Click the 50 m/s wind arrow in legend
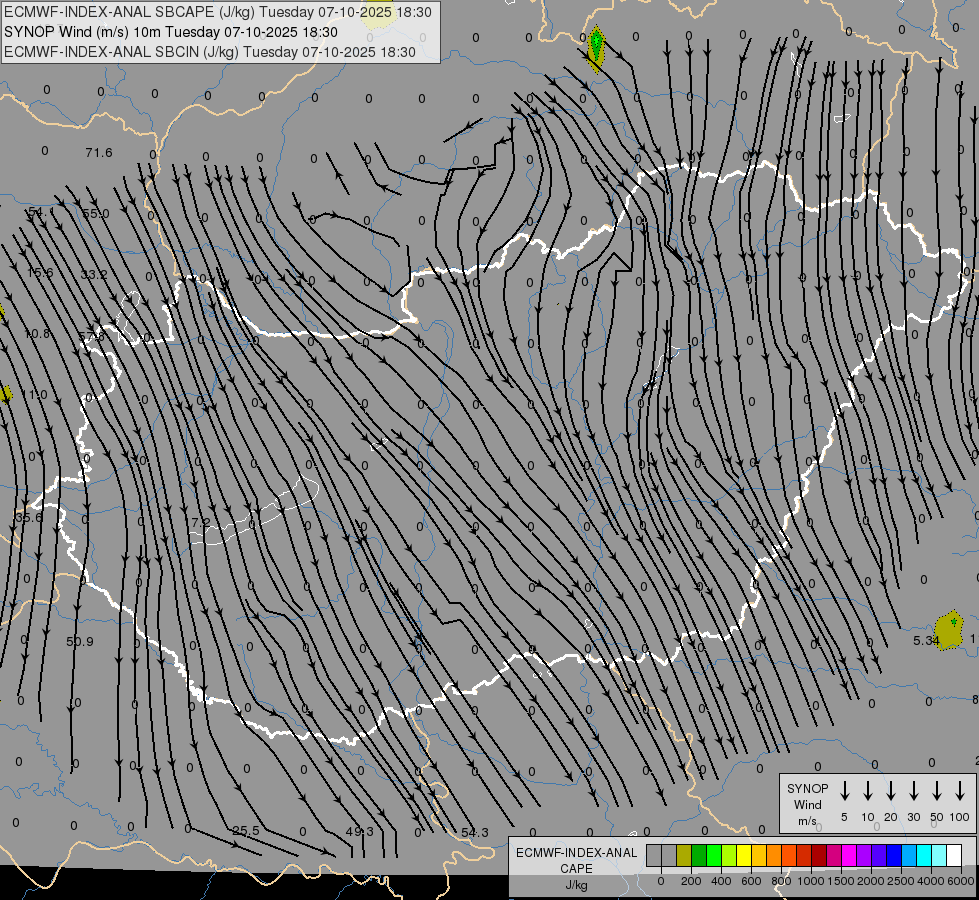979x900 pixels. [937, 791]
